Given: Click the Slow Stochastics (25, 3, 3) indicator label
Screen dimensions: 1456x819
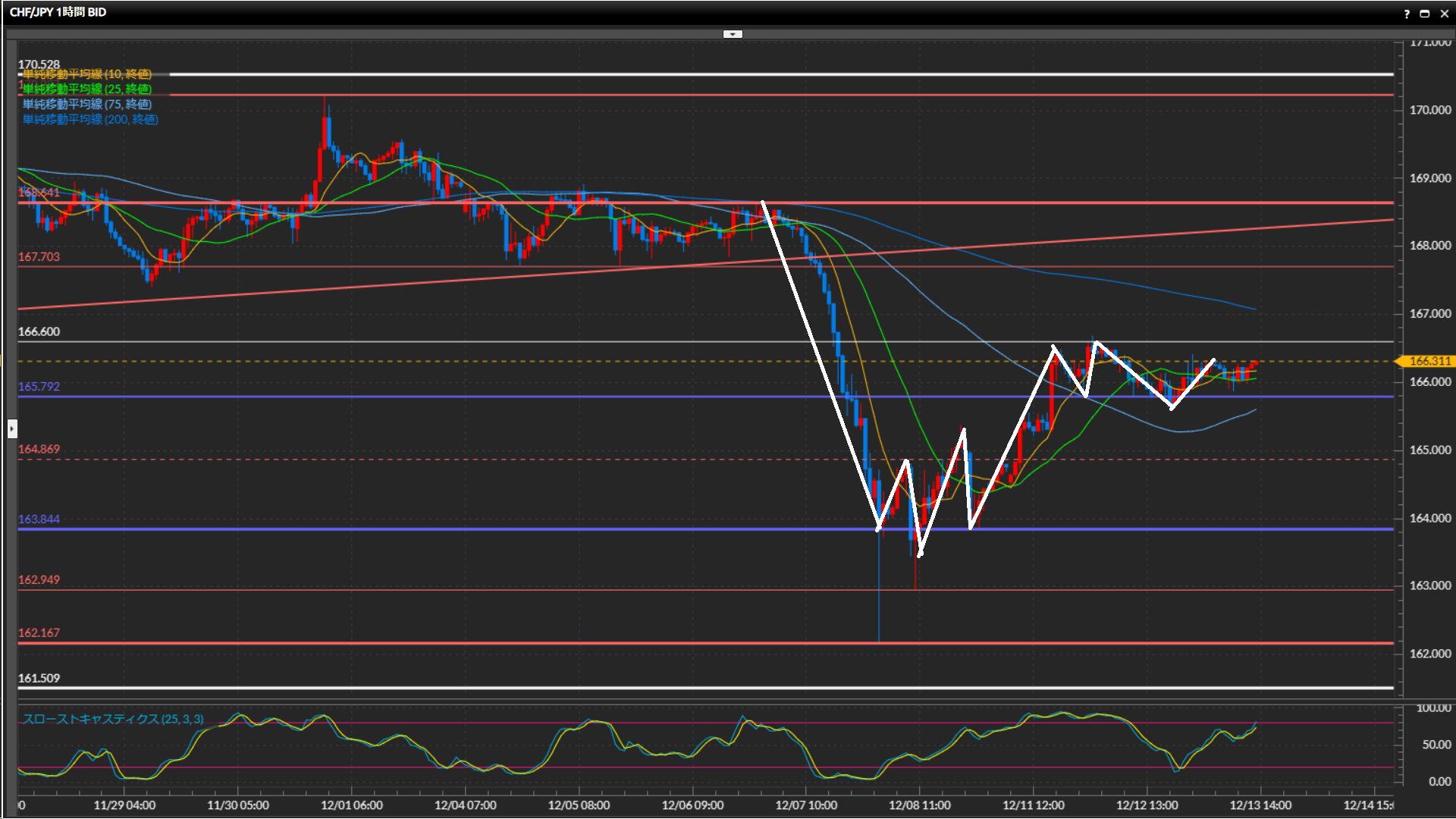Looking at the screenshot, I should 113,719.
